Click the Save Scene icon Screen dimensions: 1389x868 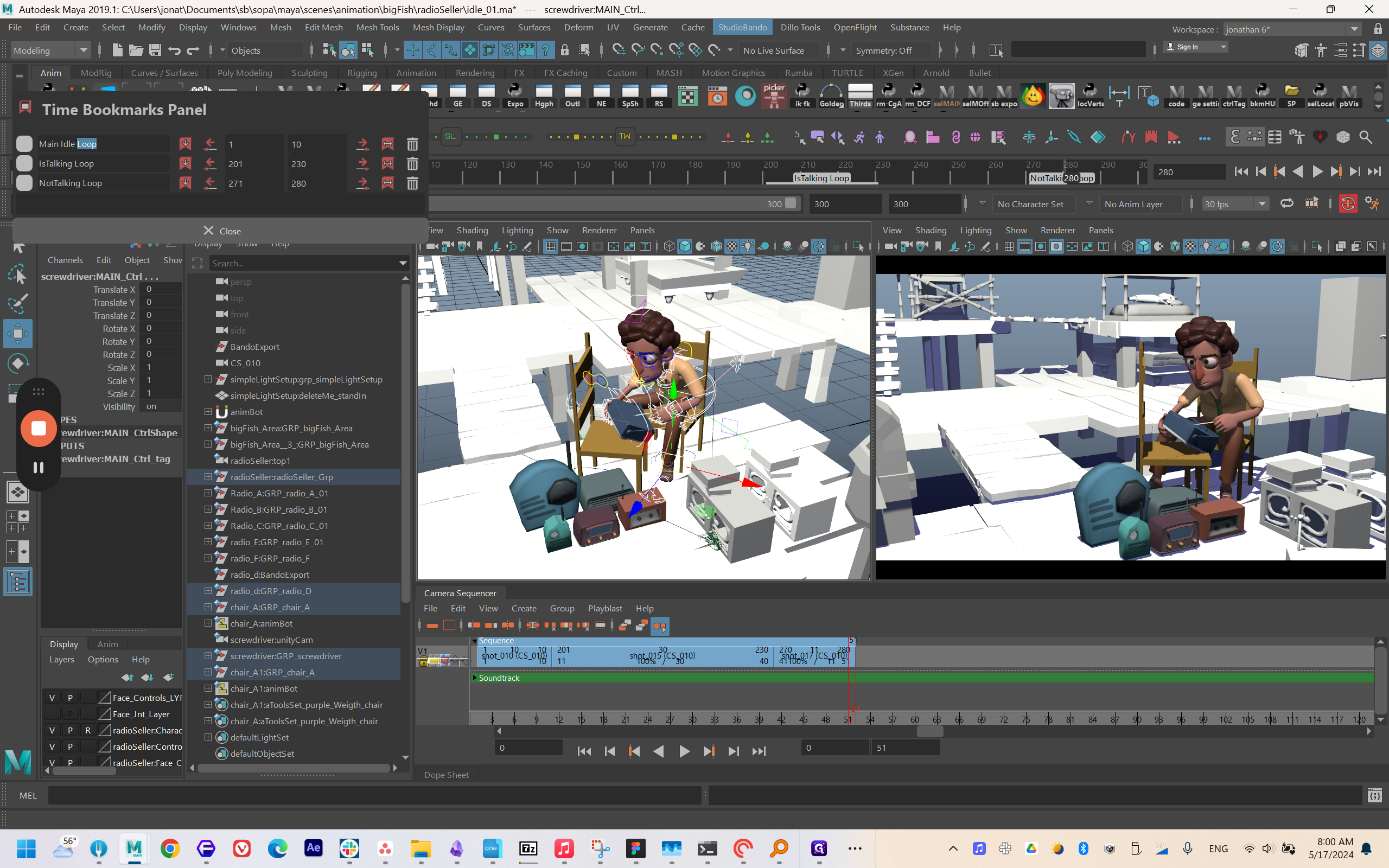click(155, 50)
